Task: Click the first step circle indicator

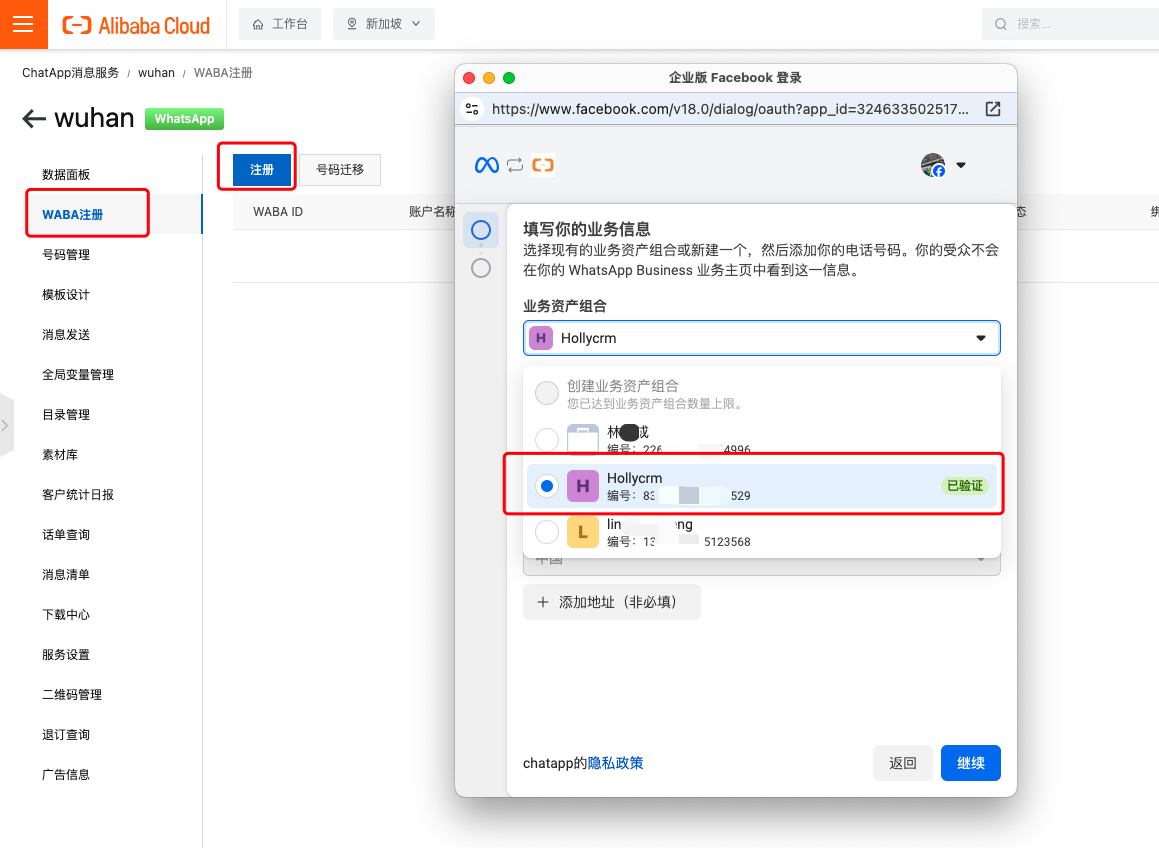Action: (x=480, y=230)
